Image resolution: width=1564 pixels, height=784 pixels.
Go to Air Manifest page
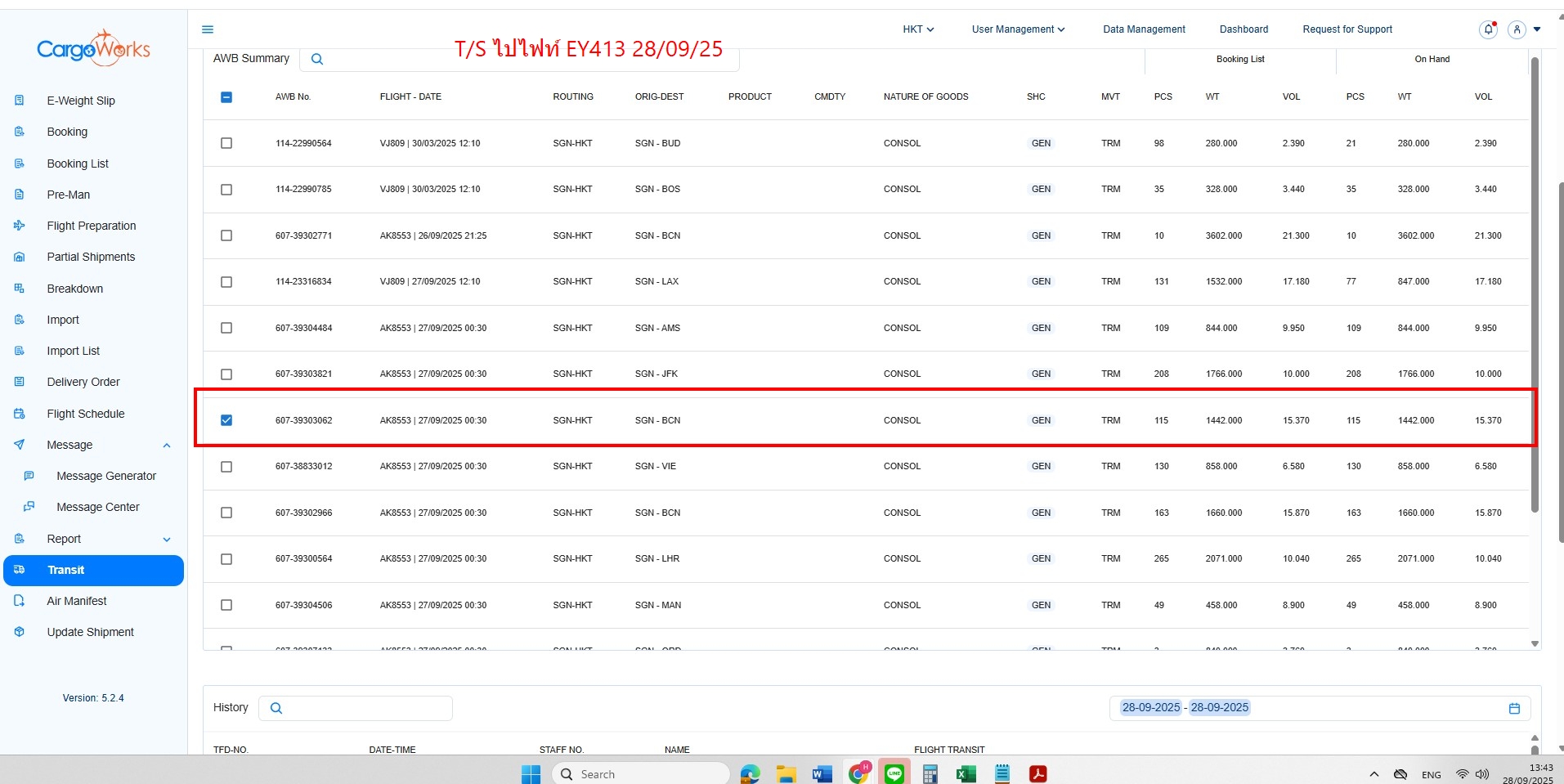click(77, 601)
